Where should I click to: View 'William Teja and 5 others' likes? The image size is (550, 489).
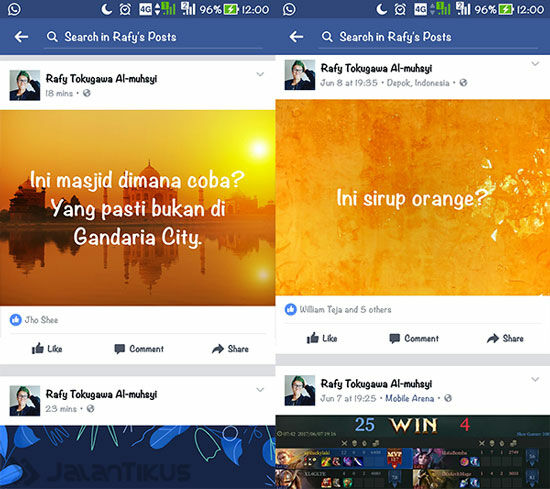click(x=345, y=309)
